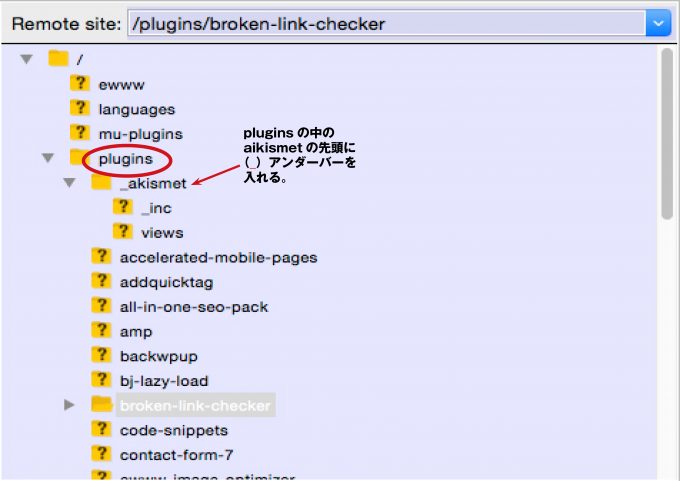Click the folder icon beside _inc

(123, 207)
